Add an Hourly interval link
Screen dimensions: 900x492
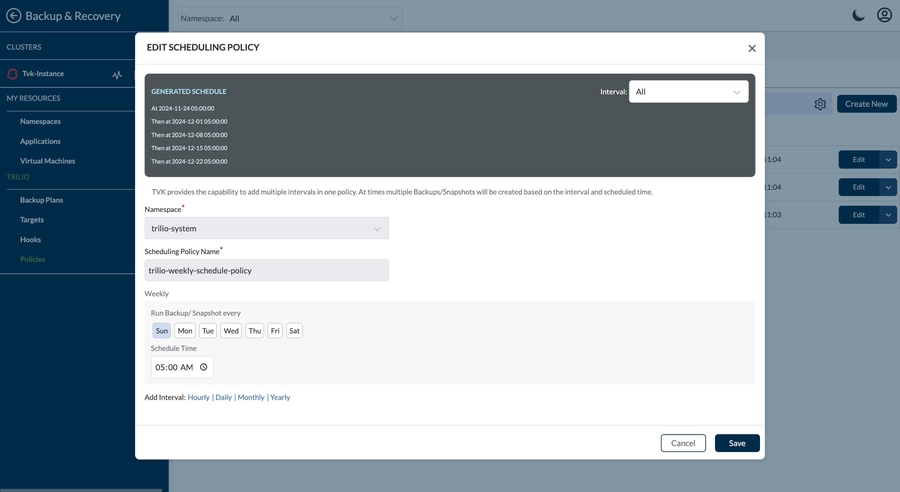199,398
